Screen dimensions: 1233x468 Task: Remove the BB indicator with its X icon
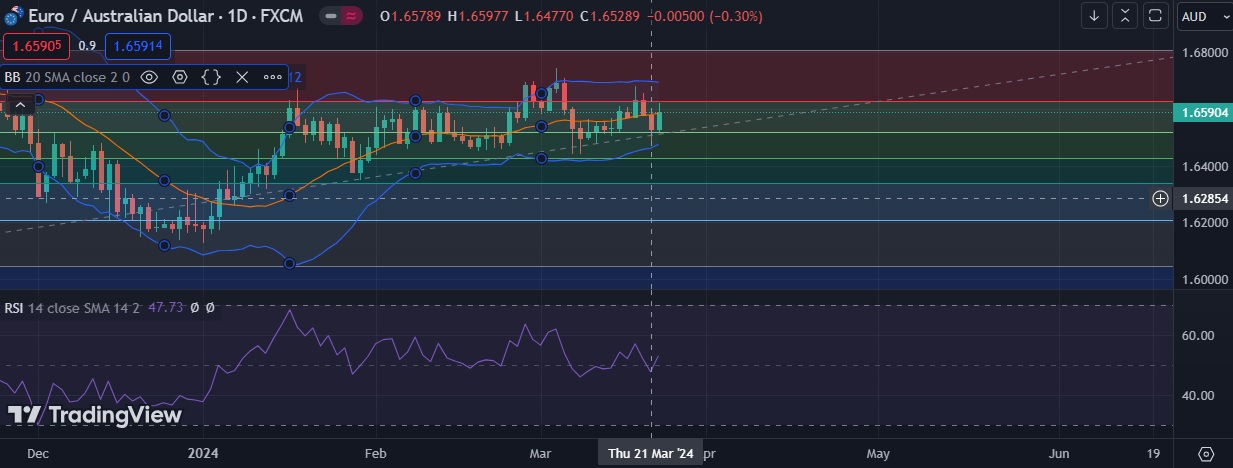pos(242,76)
